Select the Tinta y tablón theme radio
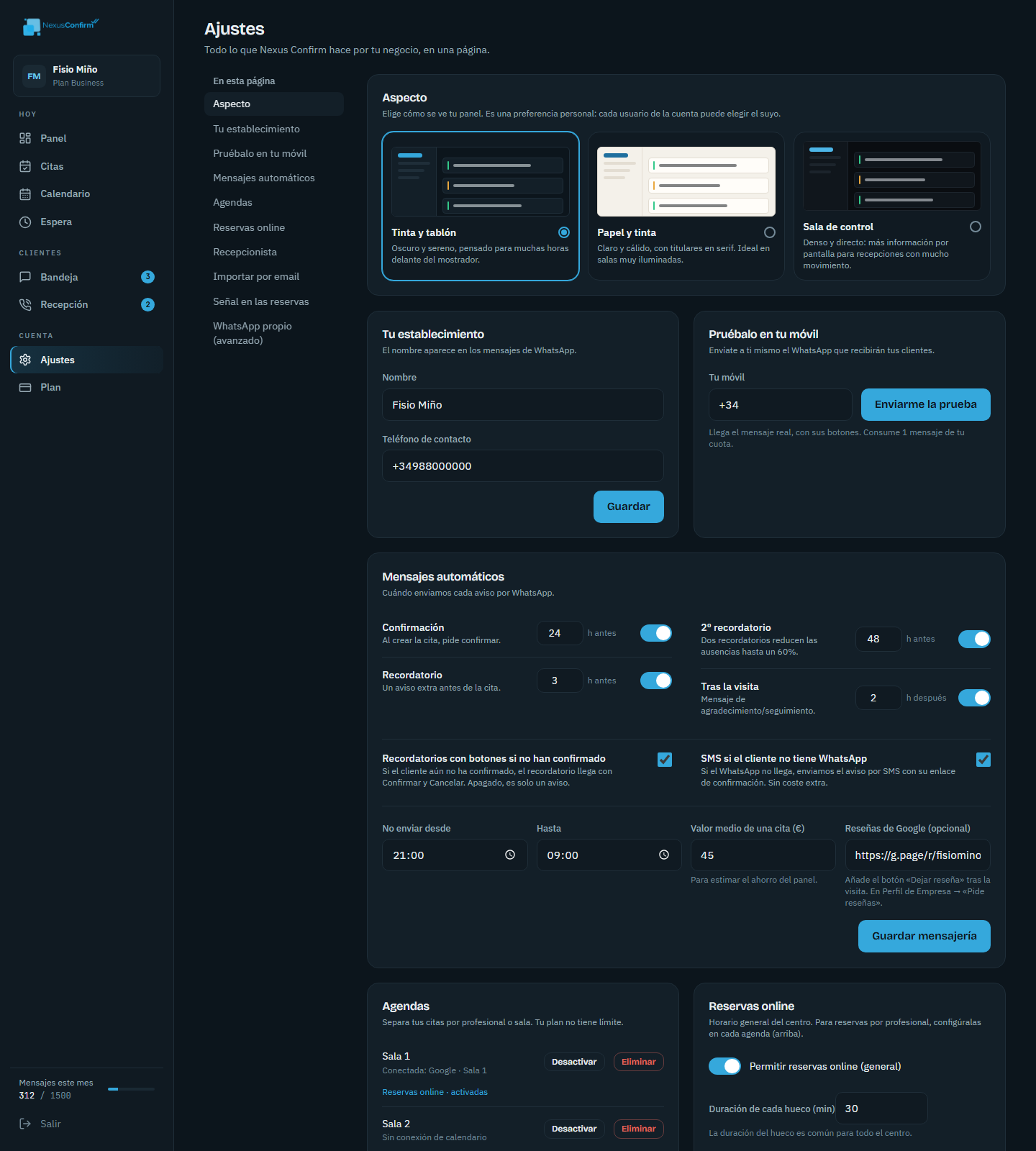The width and height of the screenshot is (1036, 1151). tap(564, 232)
